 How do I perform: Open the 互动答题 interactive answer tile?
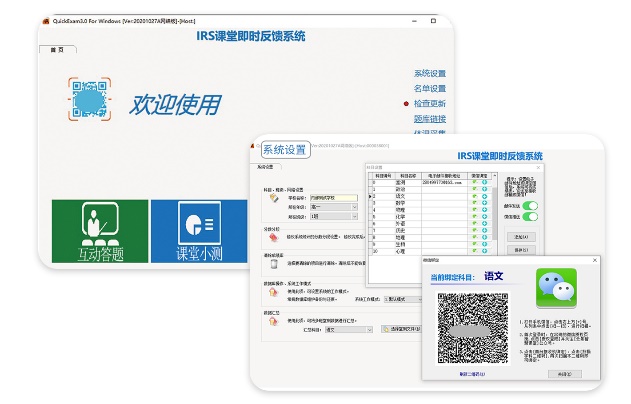[100, 233]
